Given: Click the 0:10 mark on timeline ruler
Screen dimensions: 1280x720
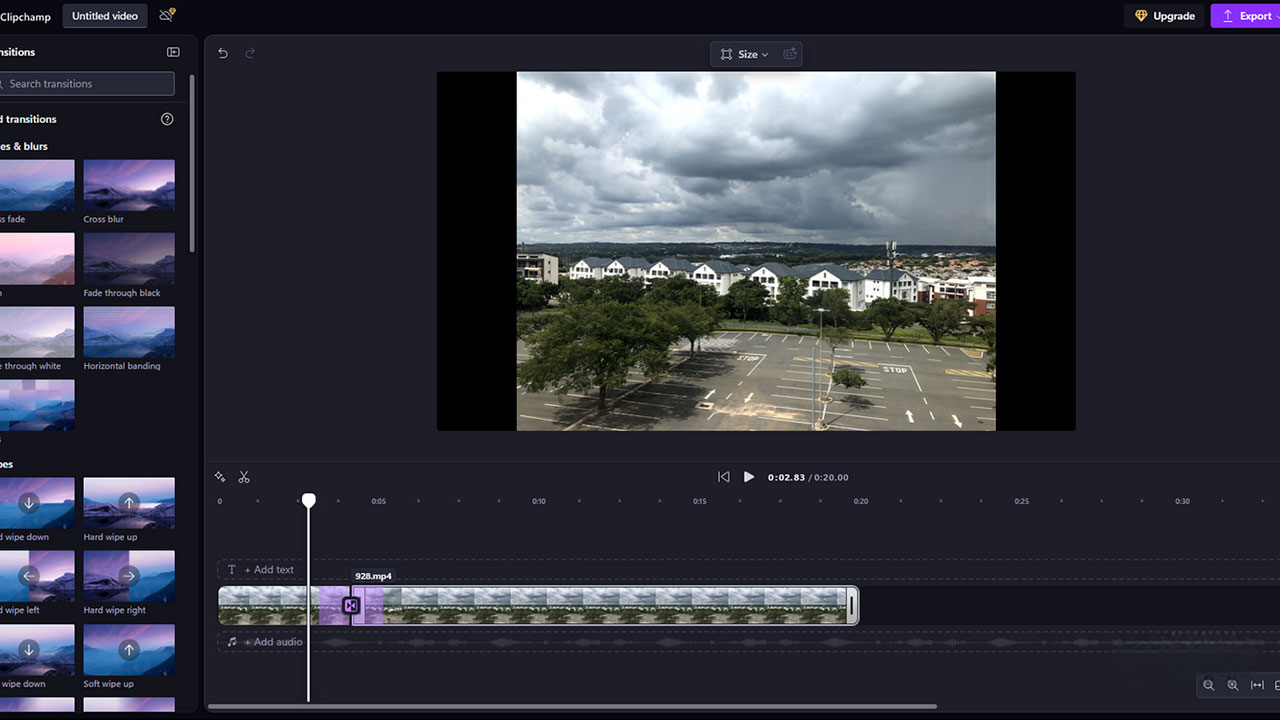Looking at the screenshot, I should pyautogui.click(x=539, y=501).
